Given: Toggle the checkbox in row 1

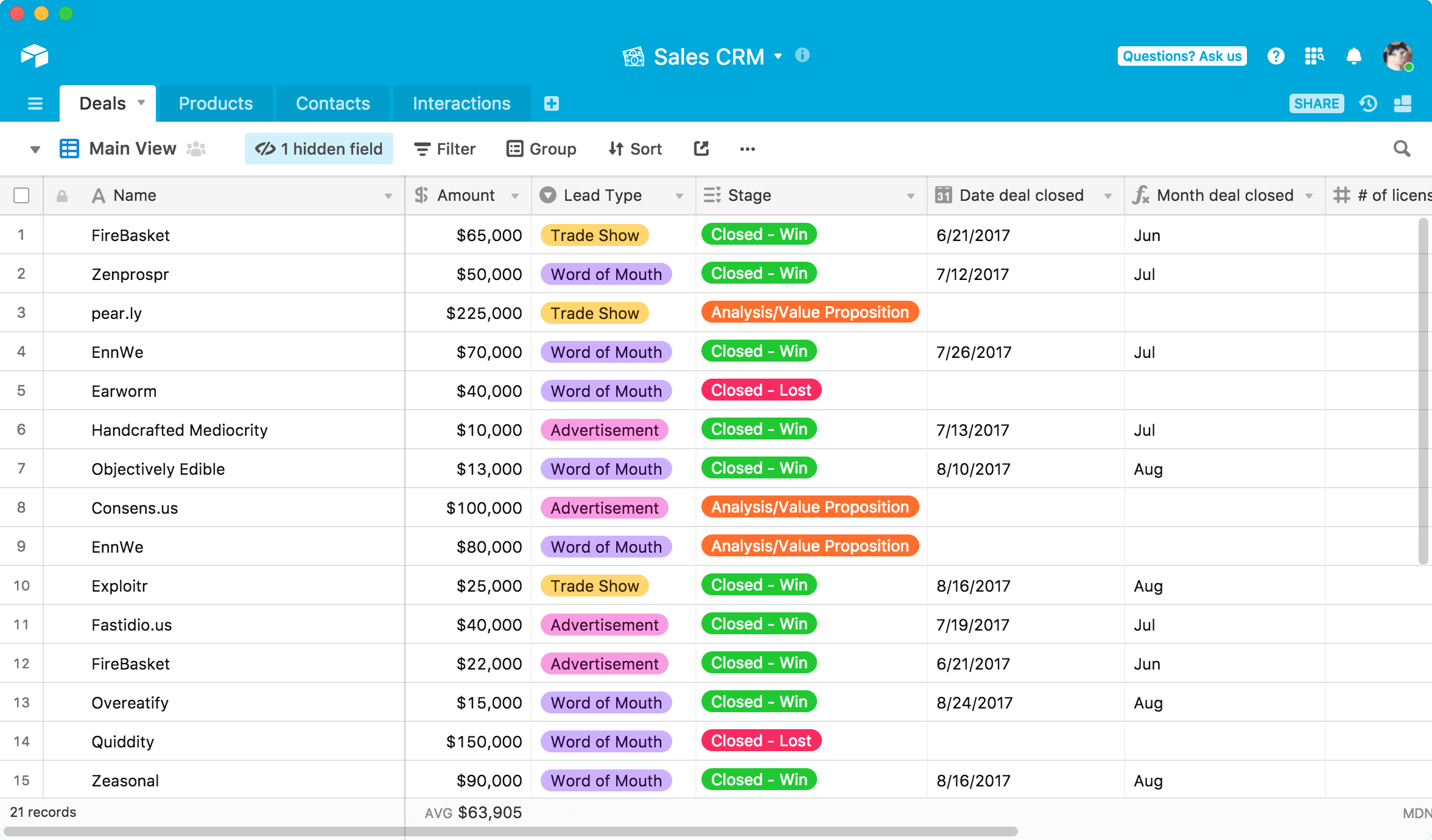Looking at the screenshot, I should [x=22, y=235].
